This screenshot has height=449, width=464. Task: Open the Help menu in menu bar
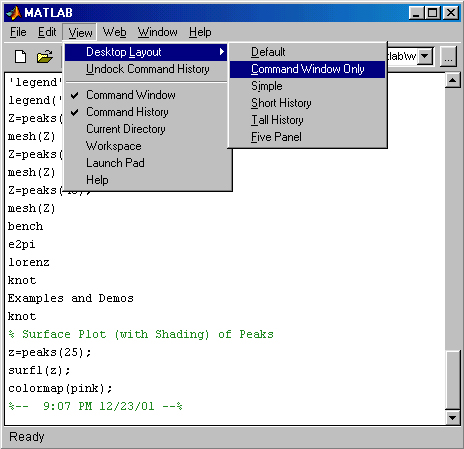pos(200,32)
